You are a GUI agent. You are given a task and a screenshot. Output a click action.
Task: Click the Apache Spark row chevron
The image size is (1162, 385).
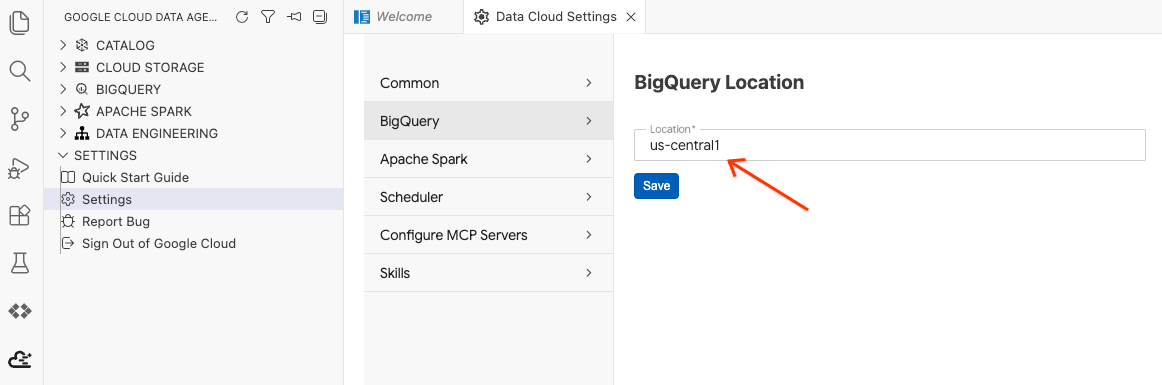click(x=589, y=159)
